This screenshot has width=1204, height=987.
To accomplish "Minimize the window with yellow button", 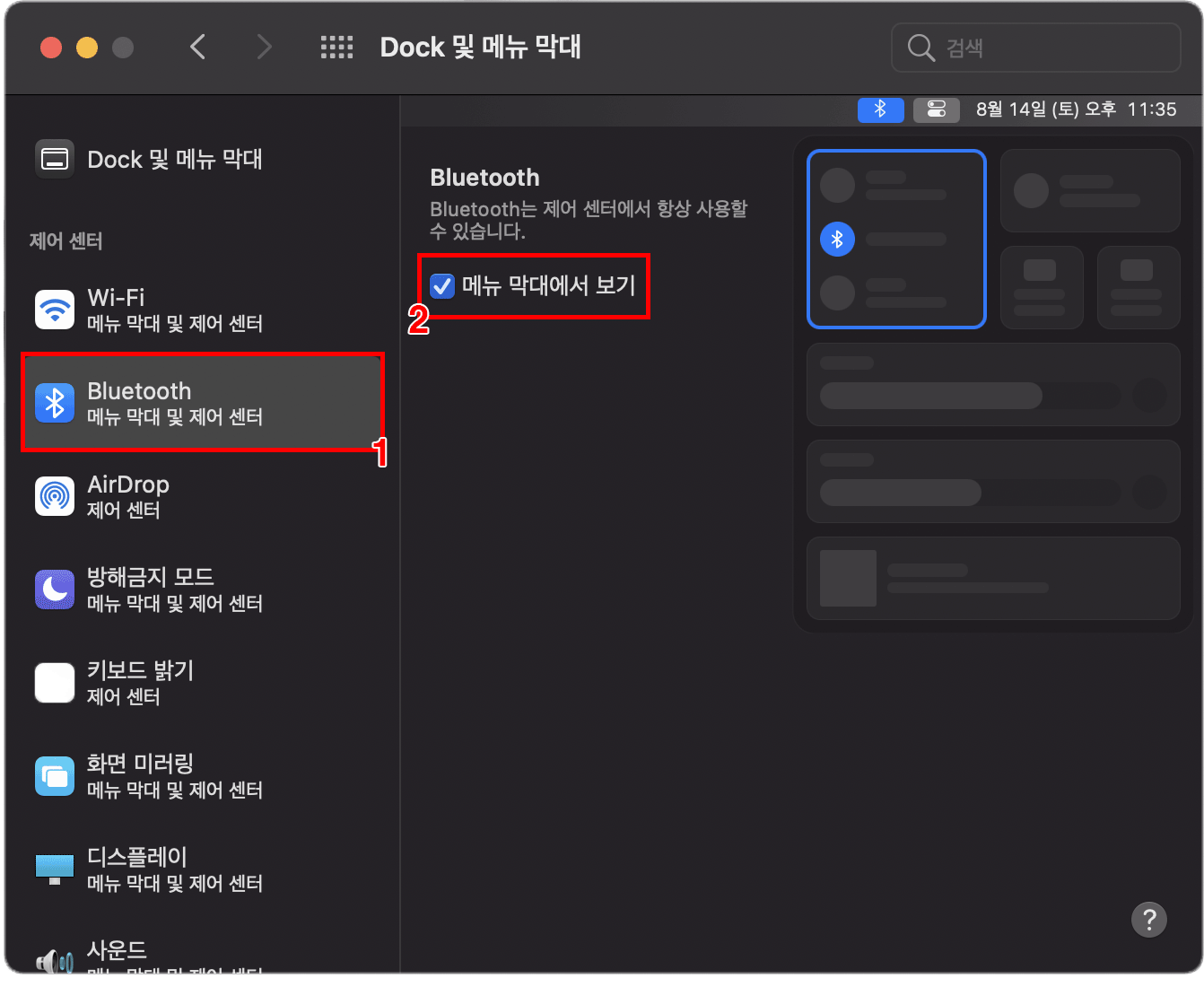I will click(87, 48).
